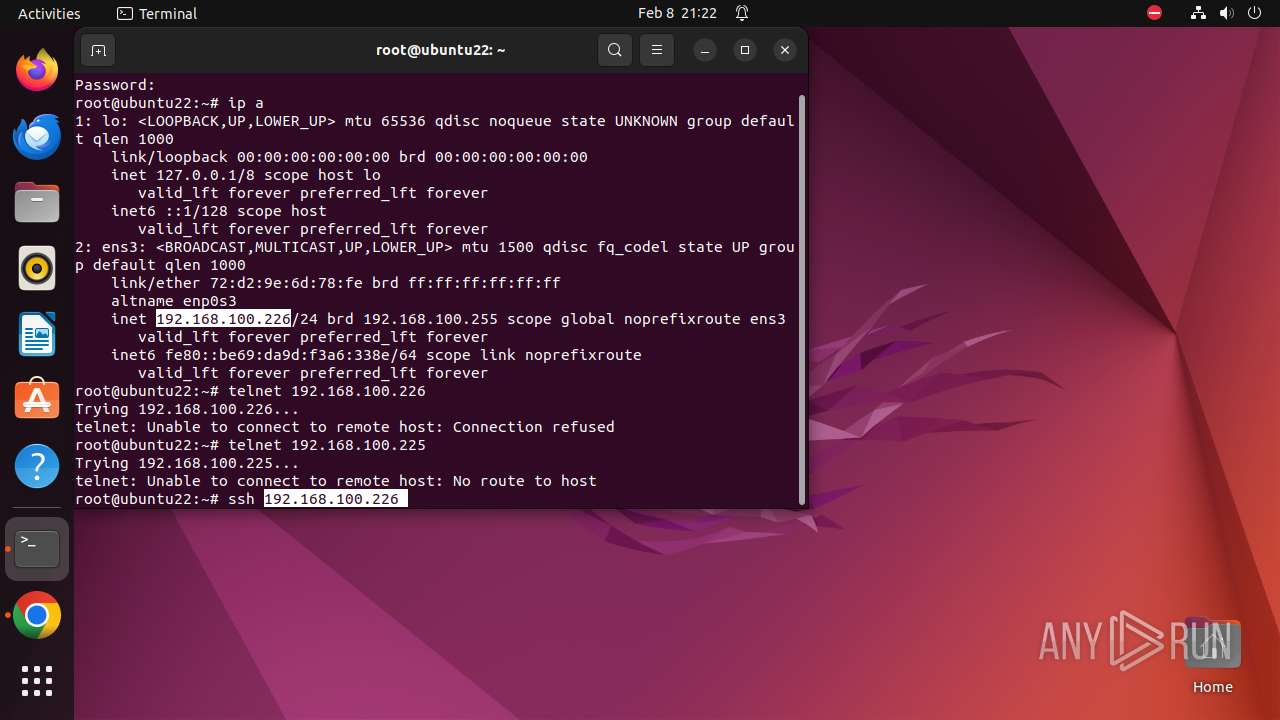Open the Home folder on desktop
1280x720 pixels.
click(x=1212, y=657)
